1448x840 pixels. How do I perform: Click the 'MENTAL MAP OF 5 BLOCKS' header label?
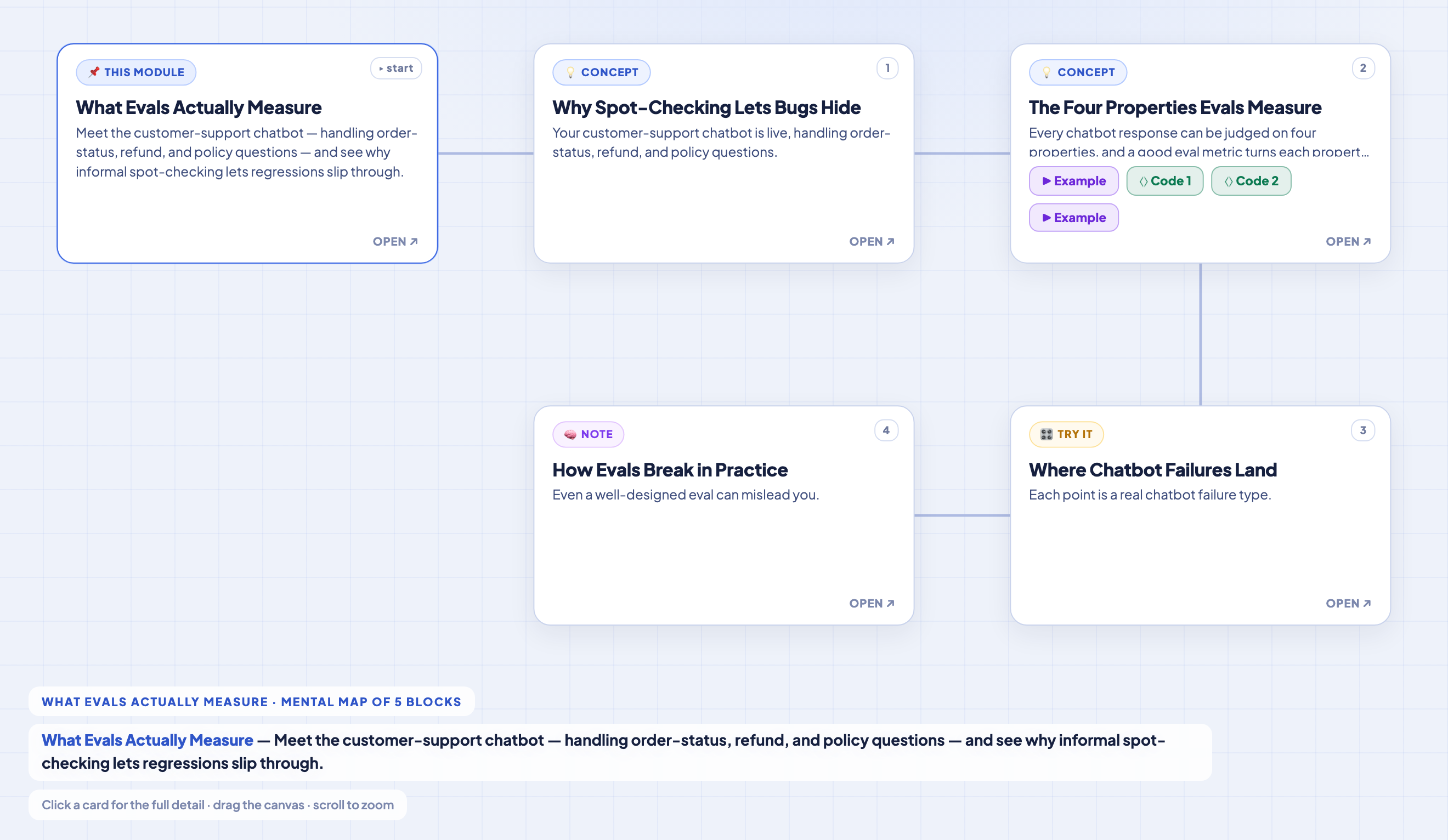[x=371, y=702]
